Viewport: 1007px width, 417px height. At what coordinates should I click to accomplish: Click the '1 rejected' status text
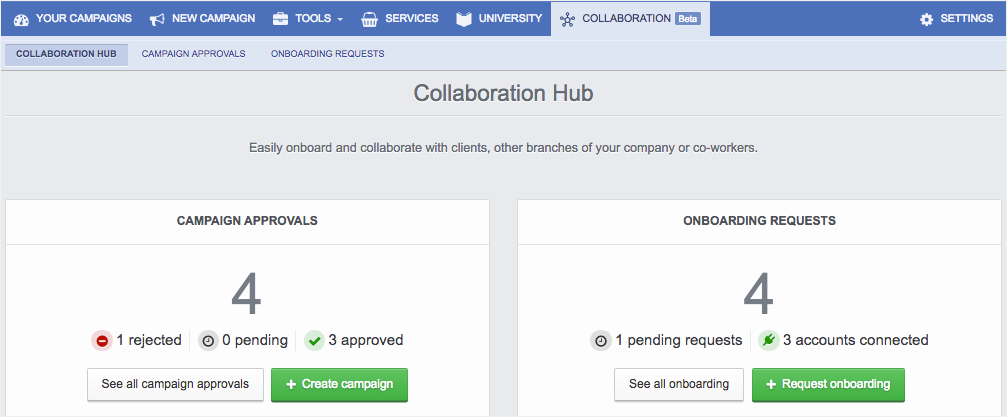[x=149, y=340]
